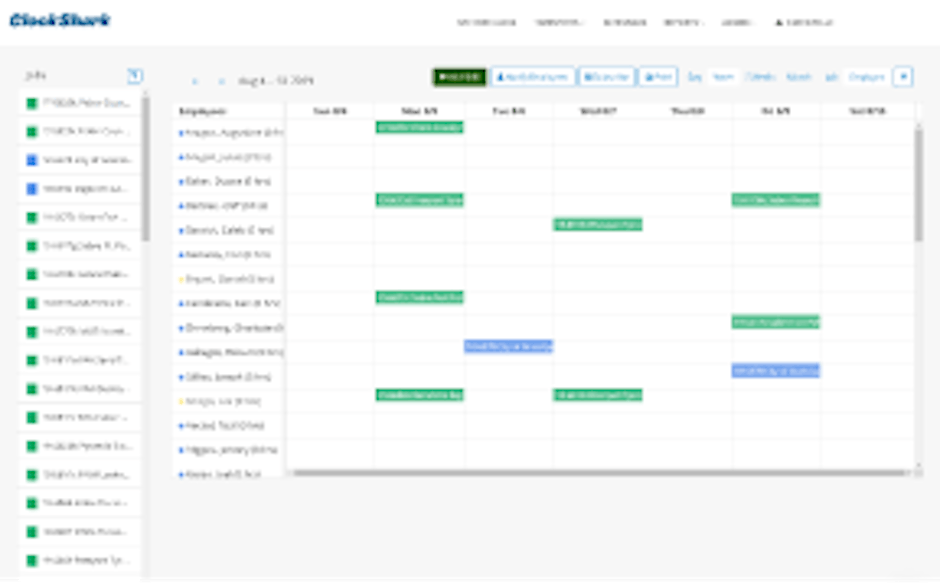This screenshot has height=584, width=940.
Task: Click the Notify Employees icon button
Action: click(501, 75)
